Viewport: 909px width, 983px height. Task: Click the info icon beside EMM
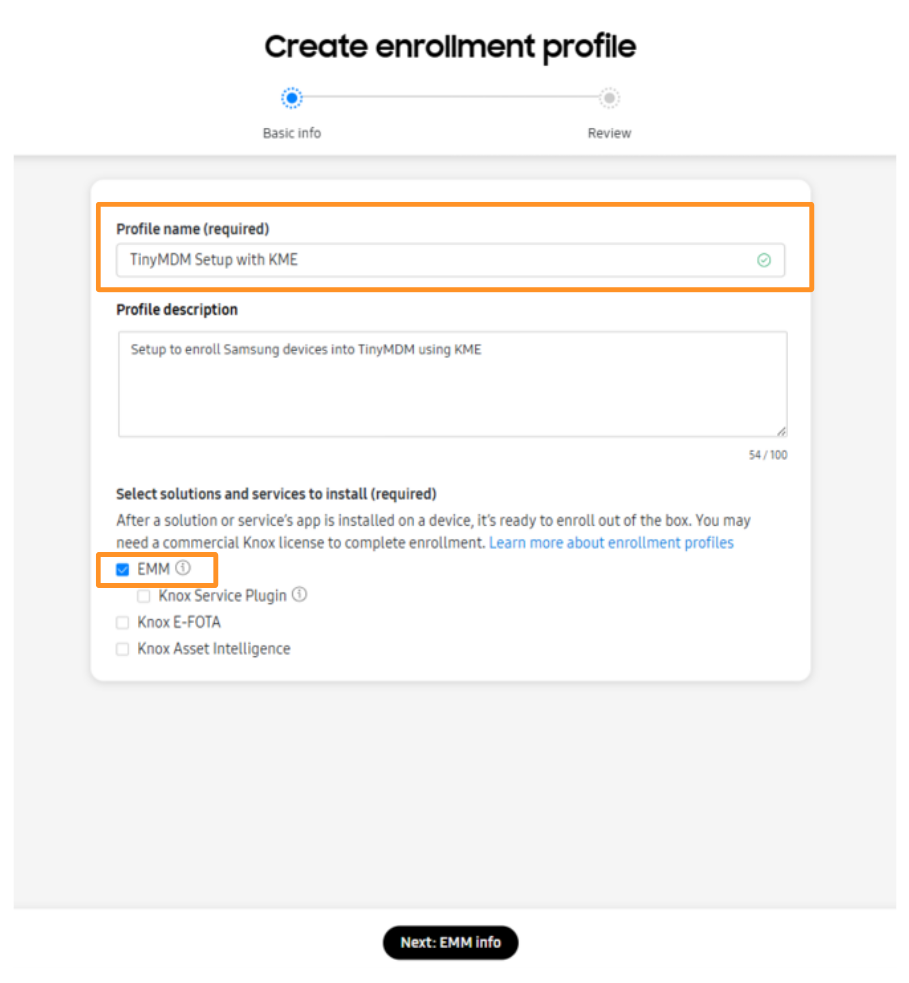pos(182,568)
